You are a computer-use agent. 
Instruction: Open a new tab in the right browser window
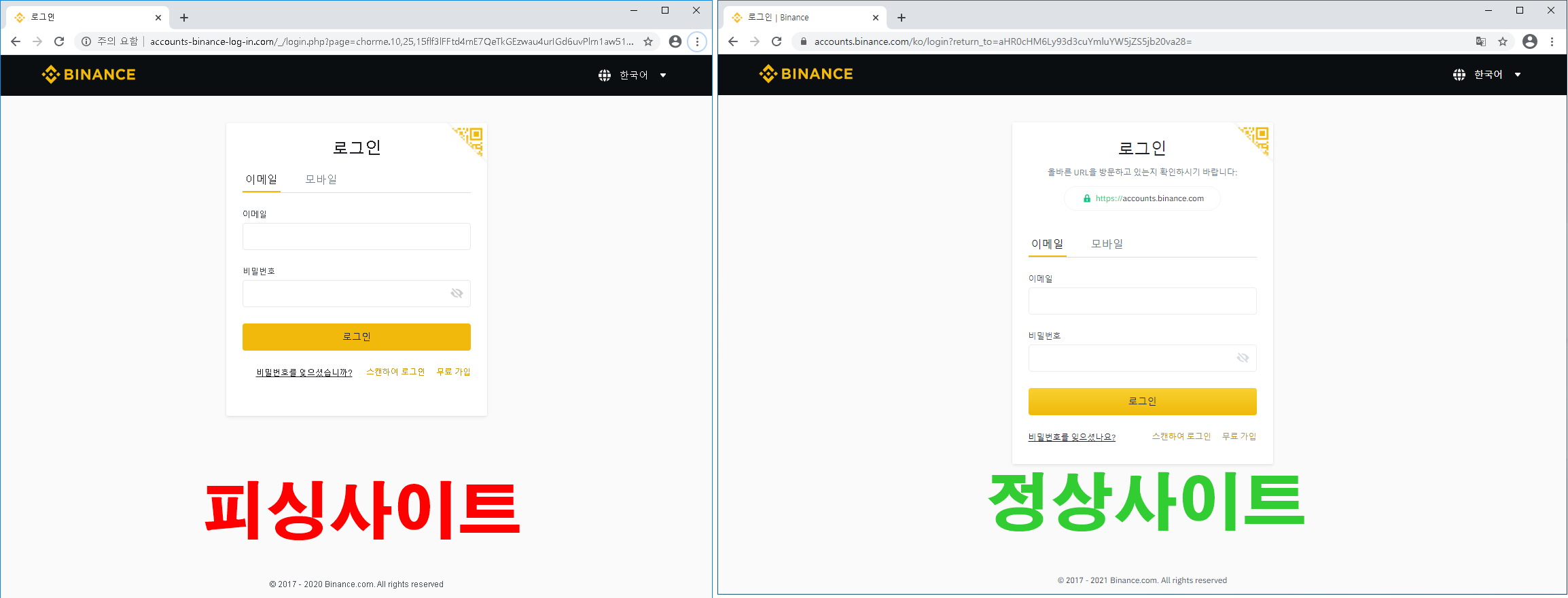coord(902,18)
